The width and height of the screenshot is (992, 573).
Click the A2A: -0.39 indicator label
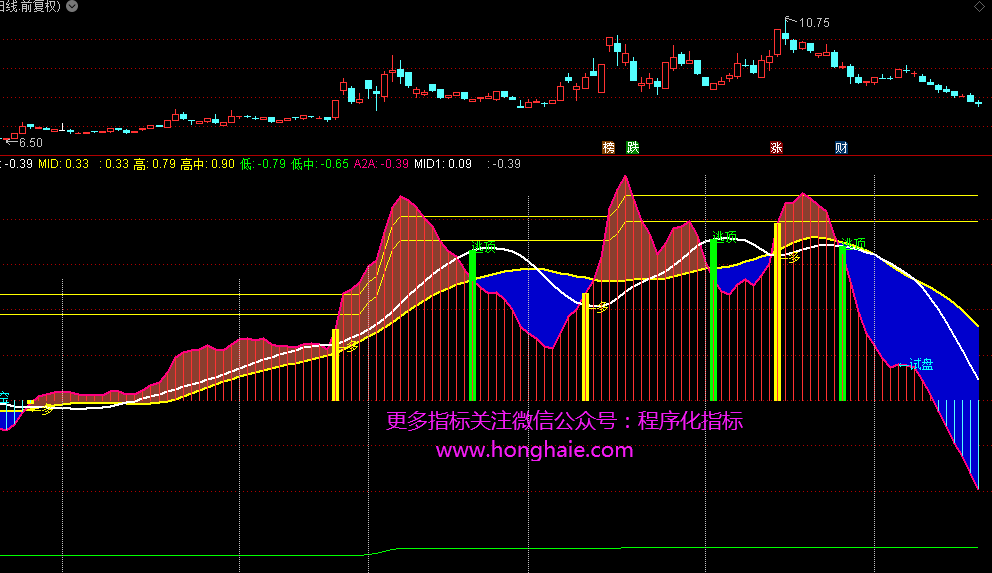click(x=381, y=164)
